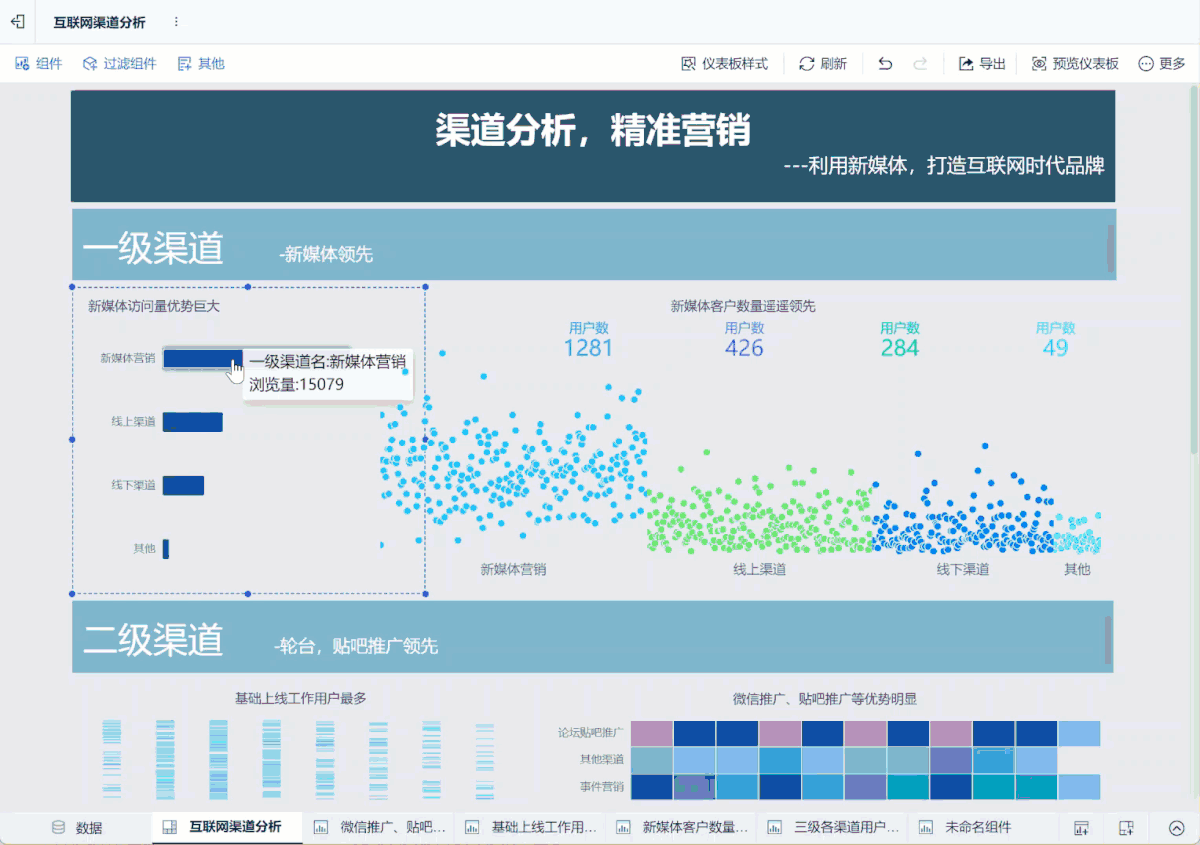Image resolution: width=1200 pixels, height=845 pixels.
Task: Open the 组件 component menu
Action: 38,64
